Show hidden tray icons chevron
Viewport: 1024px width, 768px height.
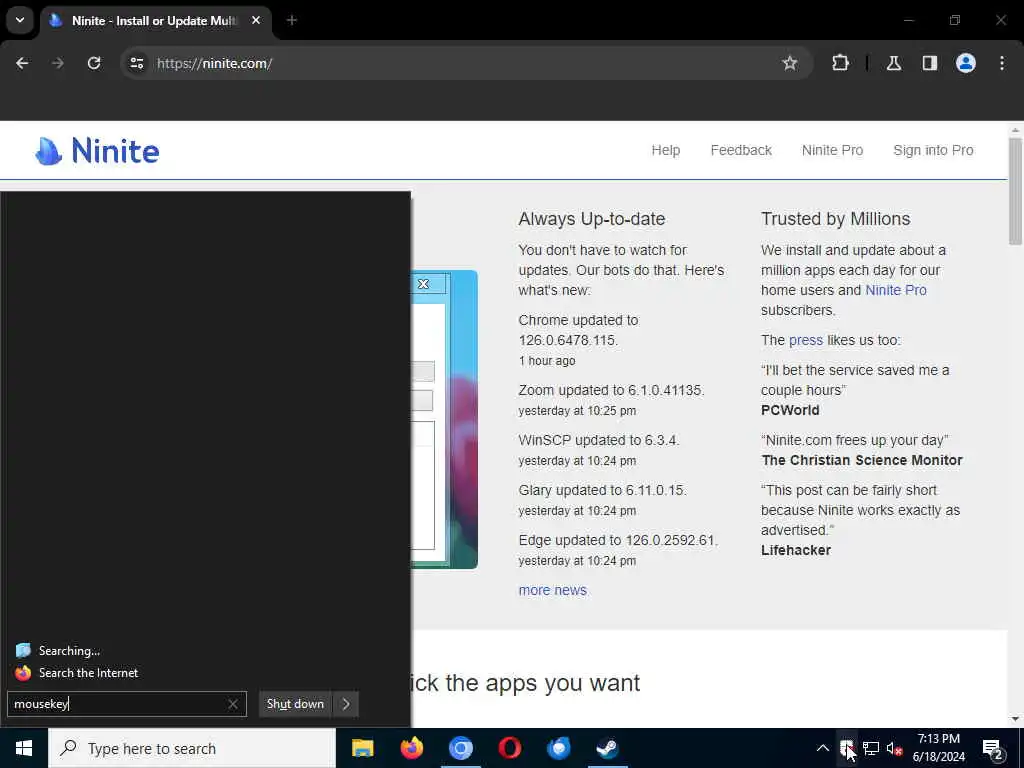[x=823, y=748]
